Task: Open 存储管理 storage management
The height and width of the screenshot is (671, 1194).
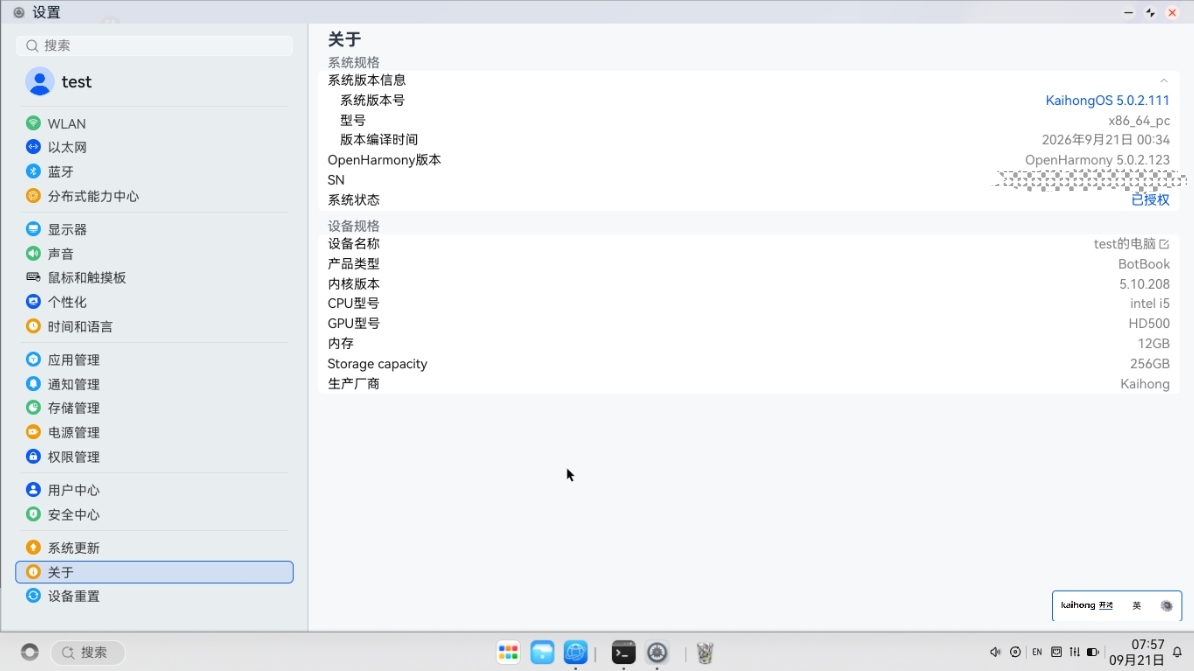Action: coord(154,407)
